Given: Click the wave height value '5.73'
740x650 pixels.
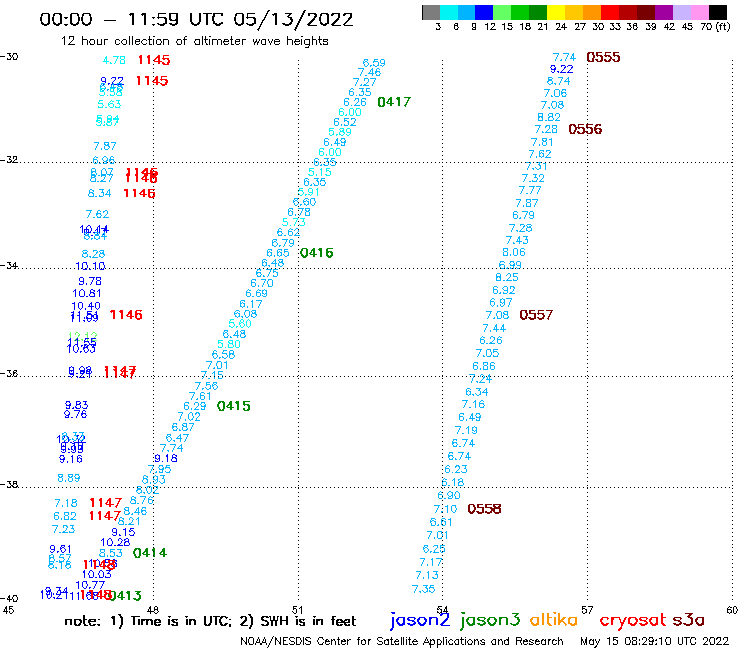Looking at the screenshot, I should pos(294,222).
